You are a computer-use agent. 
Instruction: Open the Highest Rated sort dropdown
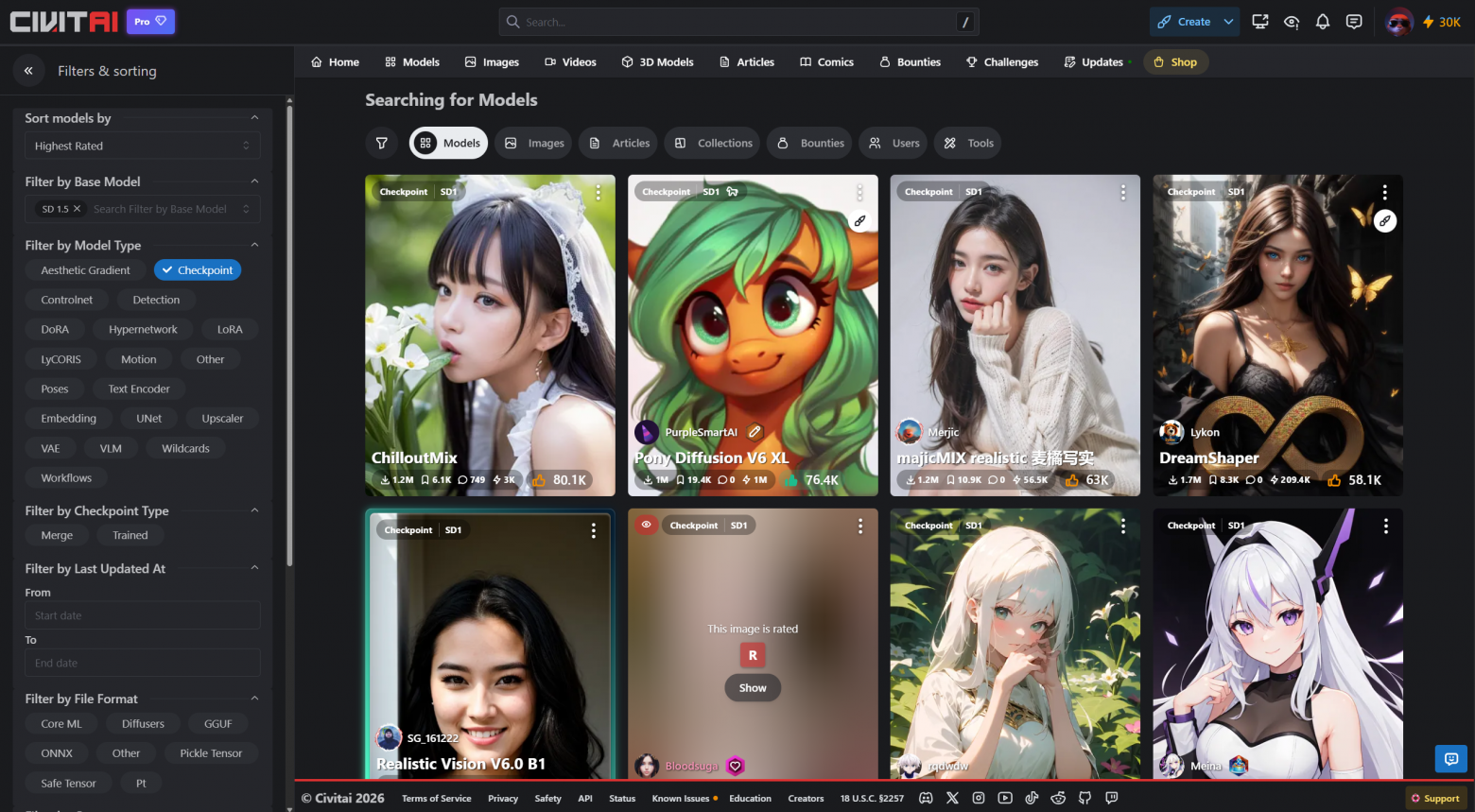142,146
